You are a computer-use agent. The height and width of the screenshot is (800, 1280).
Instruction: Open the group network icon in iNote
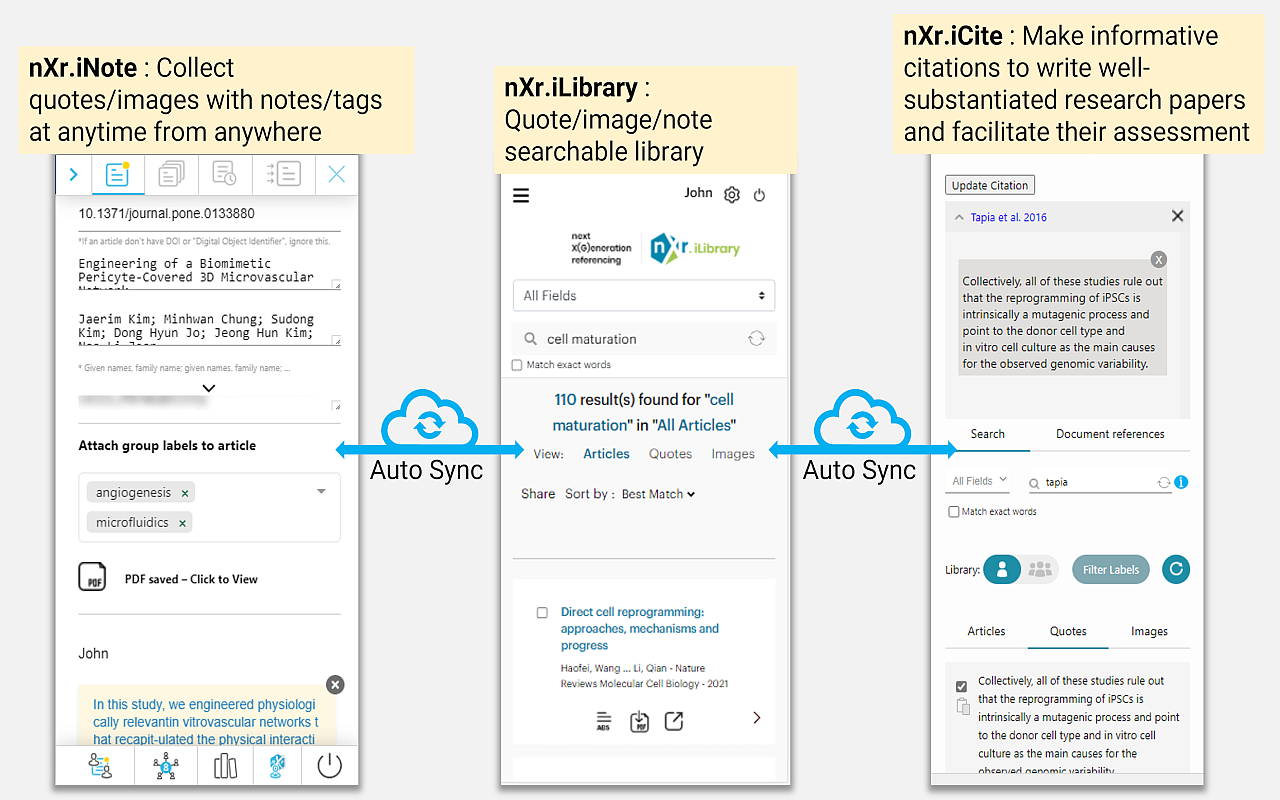(166, 767)
